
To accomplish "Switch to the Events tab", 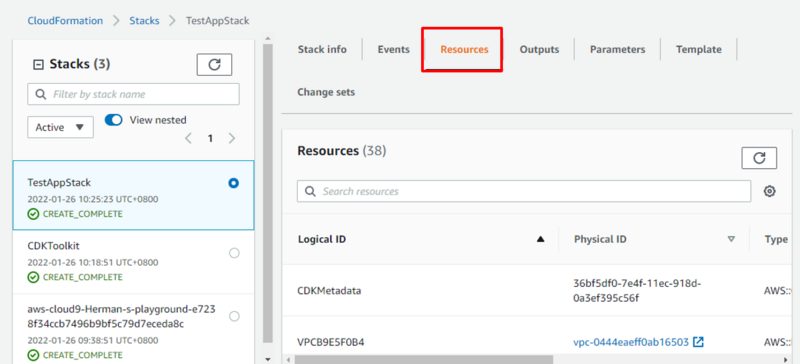I will [393, 50].
